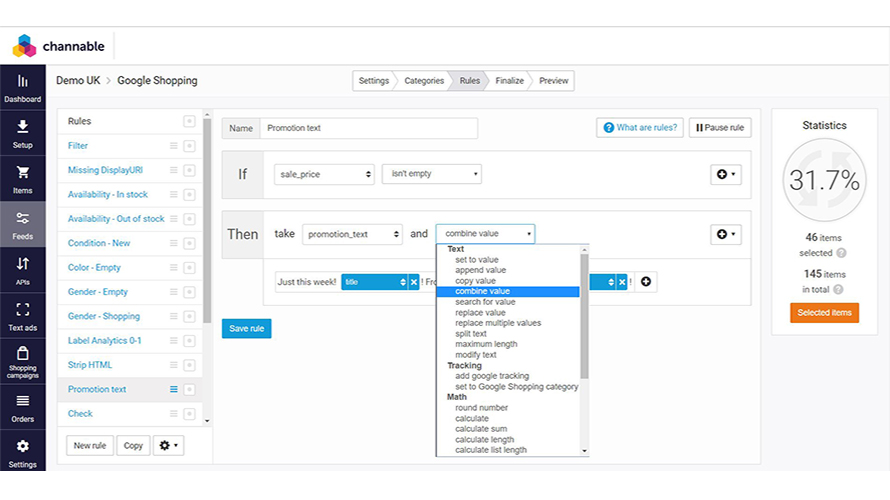The image size is (890, 500).
Task: Open the Dashboard sidebar icon
Action: 22,87
